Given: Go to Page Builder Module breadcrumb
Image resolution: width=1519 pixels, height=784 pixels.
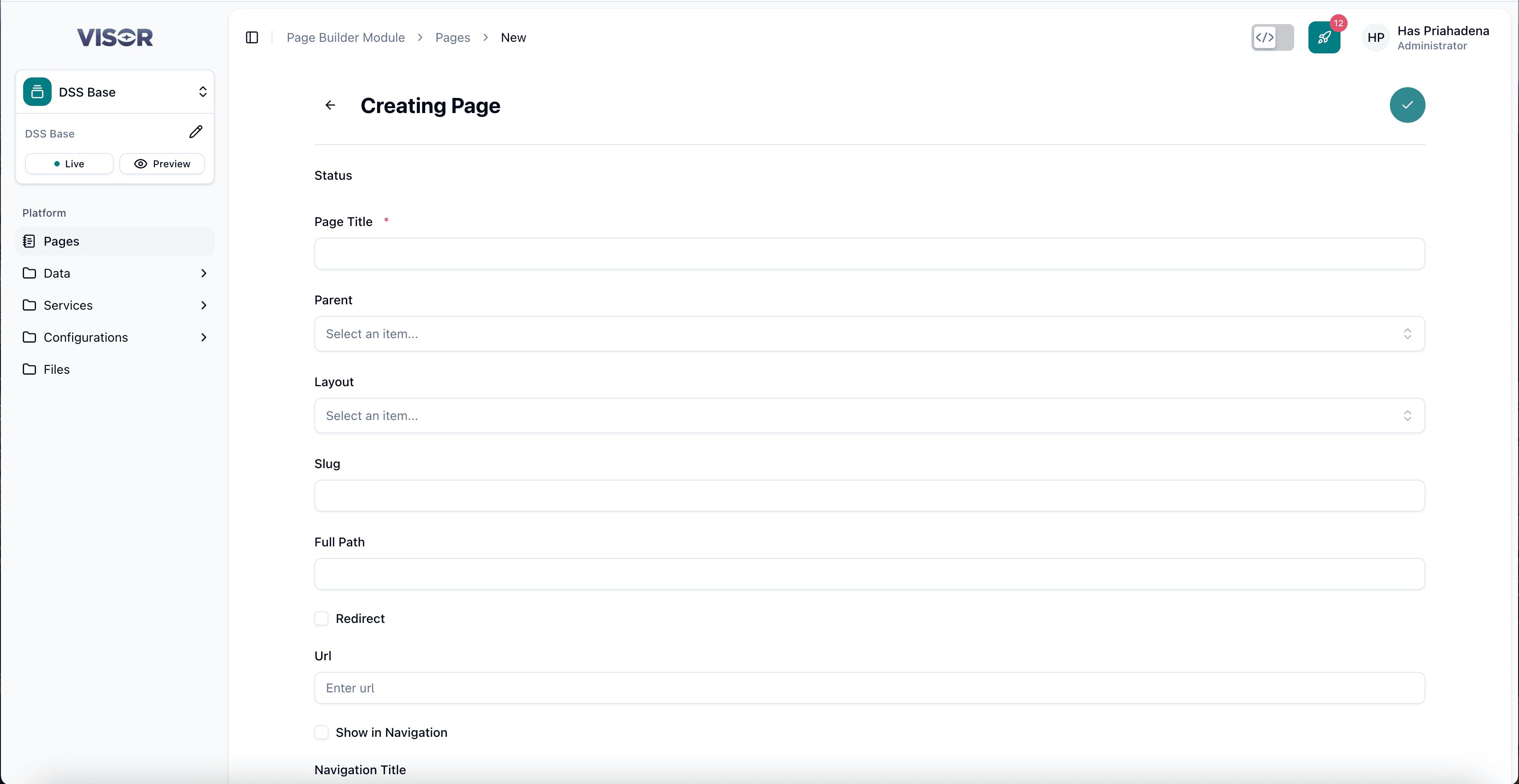Looking at the screenshot, I should (345, 37).
